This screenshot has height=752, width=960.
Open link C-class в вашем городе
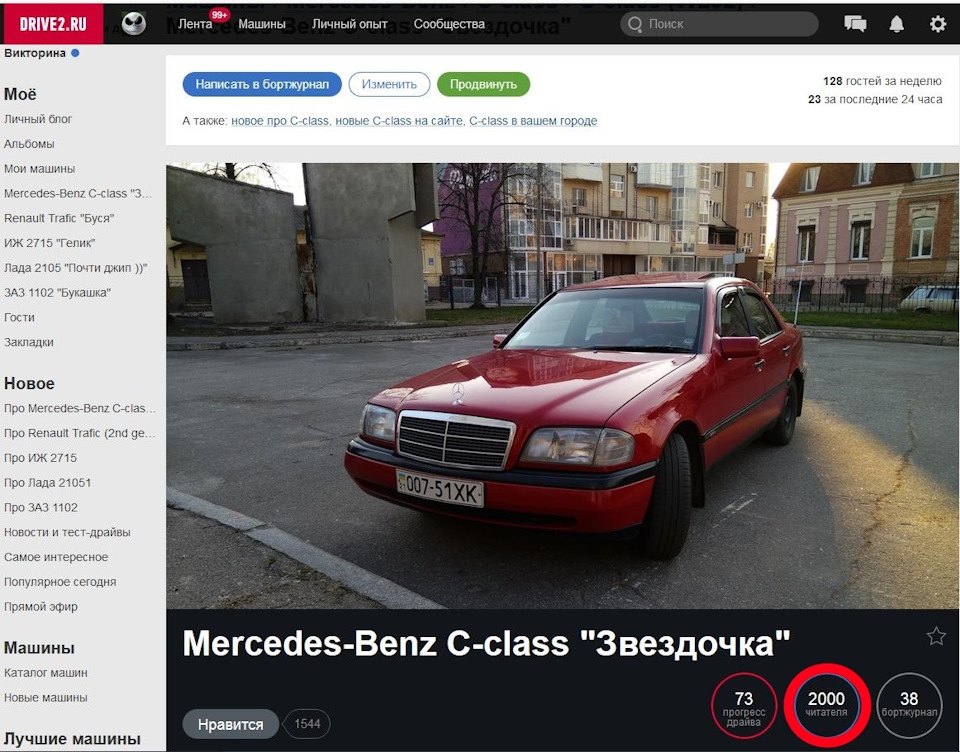point(533,121)
